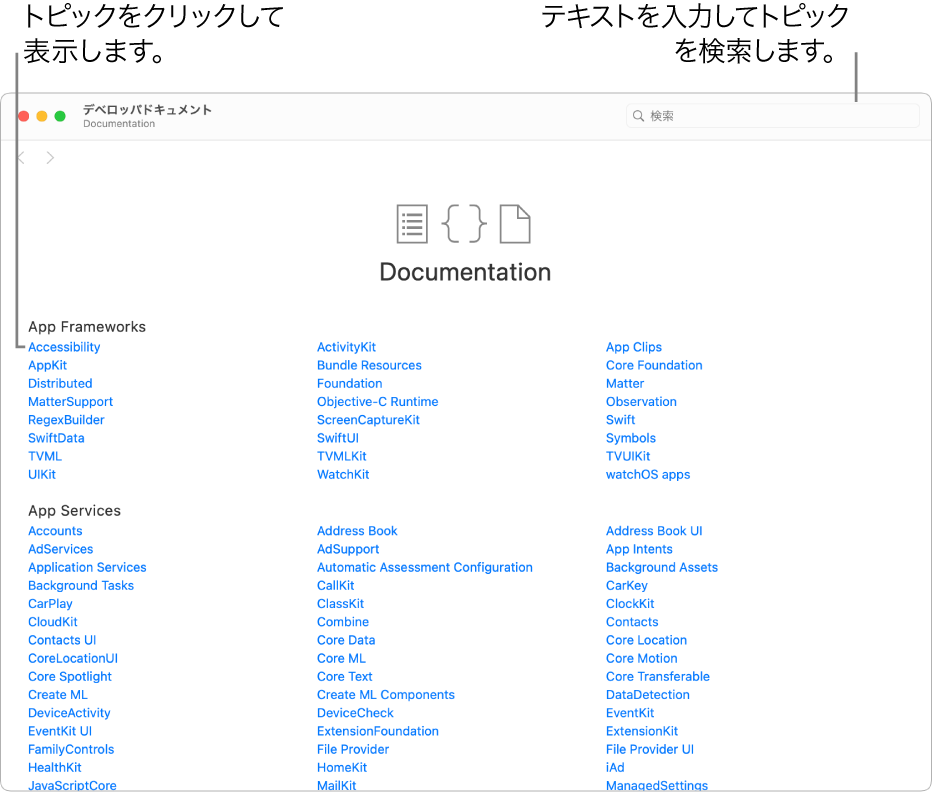Click the magnifying glass search icon
Screen dimensions: 934x793
coord(638,116)
